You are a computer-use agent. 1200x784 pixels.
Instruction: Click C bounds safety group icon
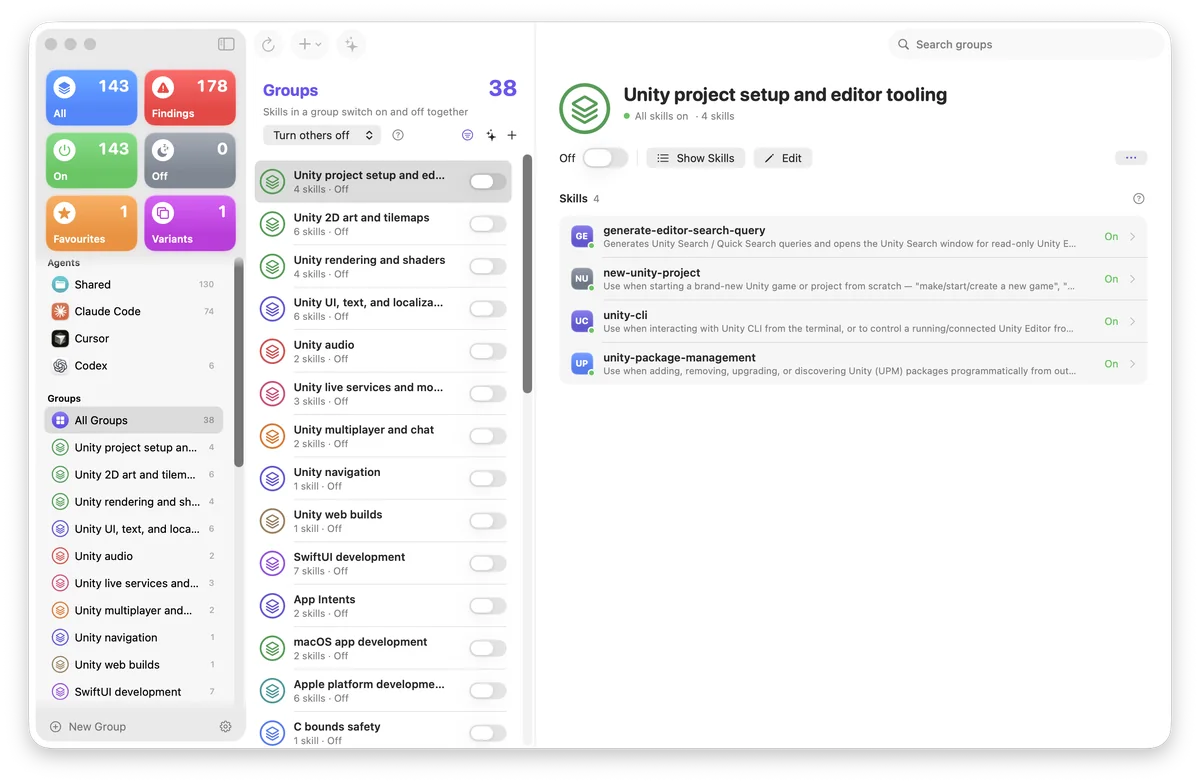pyautogui.click(x=272, y=733)
